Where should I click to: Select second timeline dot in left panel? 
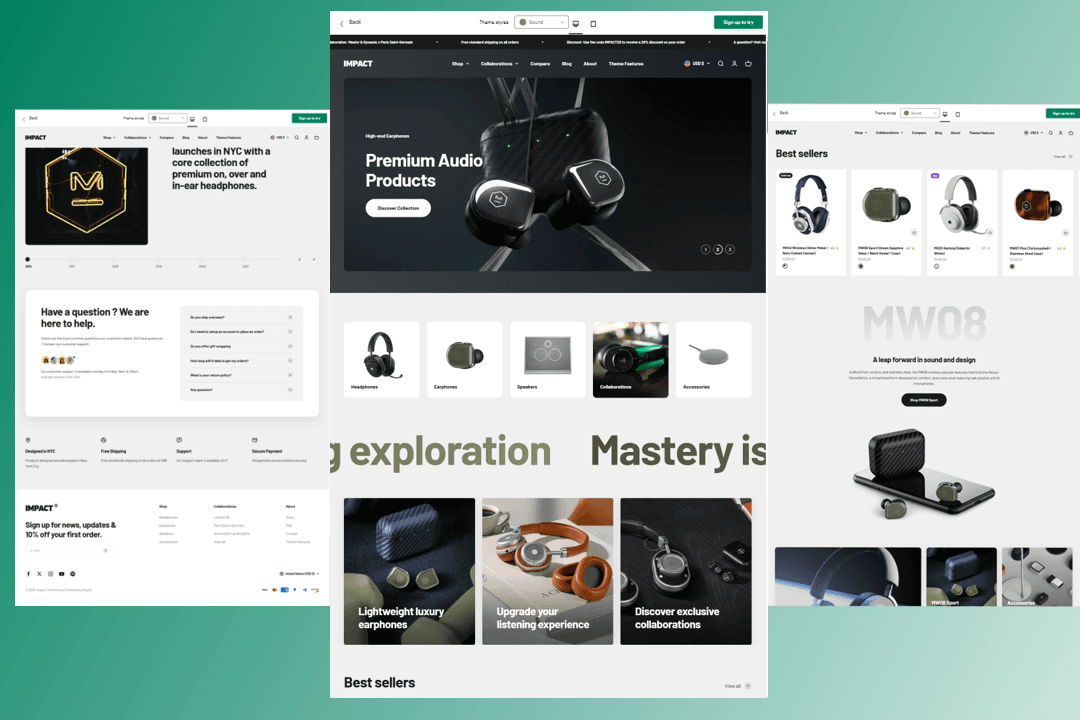point(72,259)
